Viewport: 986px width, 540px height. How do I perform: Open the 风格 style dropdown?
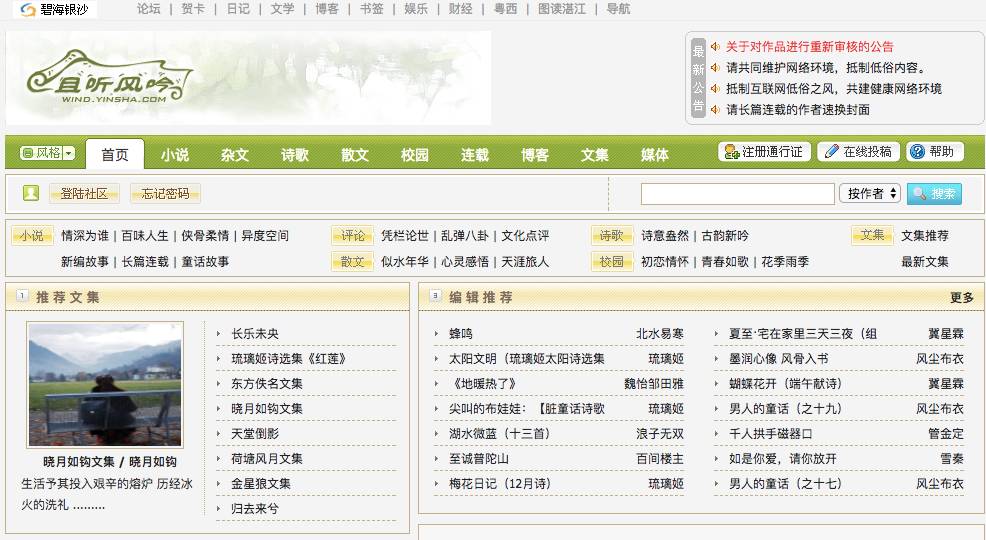click(48, 153)
